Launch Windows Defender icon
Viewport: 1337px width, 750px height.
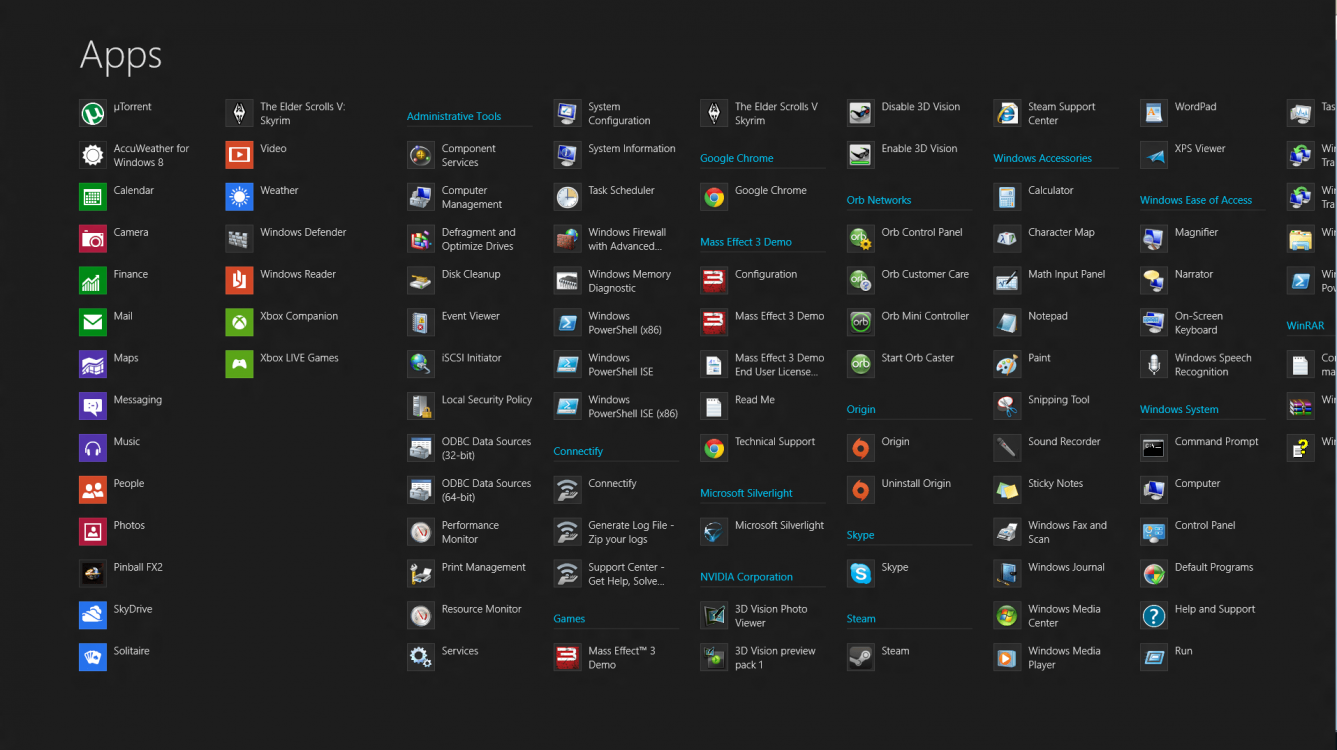coord(240,239)
